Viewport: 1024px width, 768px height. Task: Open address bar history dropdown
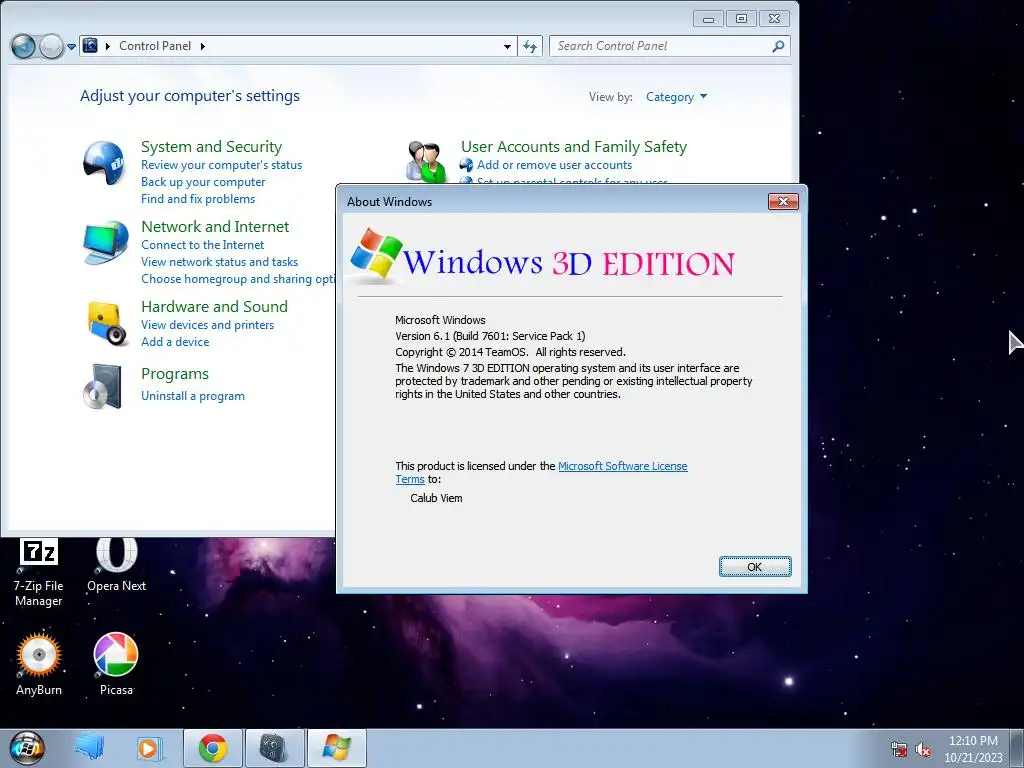point(507,46)
